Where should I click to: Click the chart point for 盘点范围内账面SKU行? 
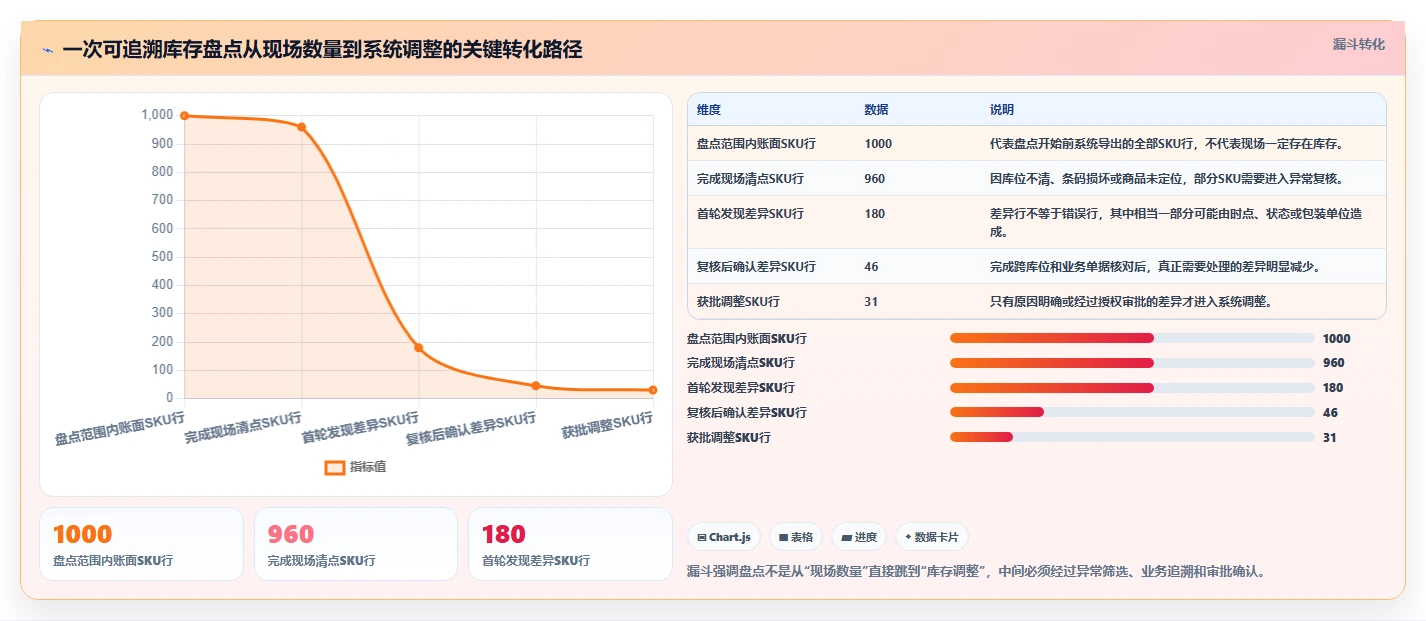pos(185,116)
